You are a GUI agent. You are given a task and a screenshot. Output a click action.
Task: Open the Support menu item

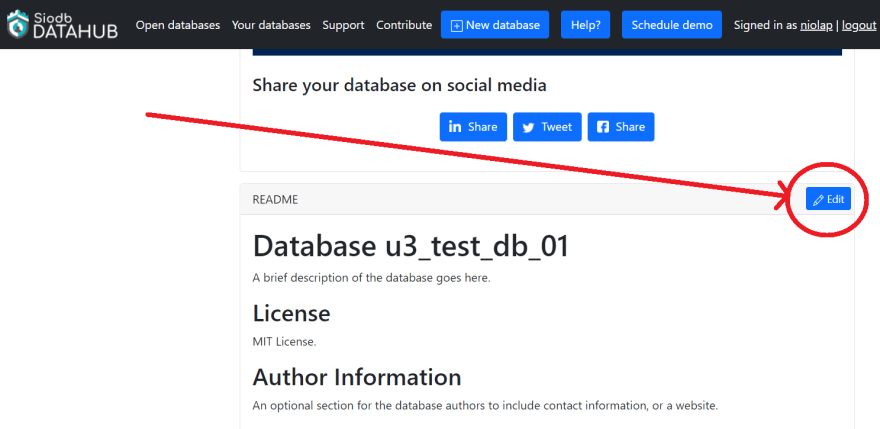[x=343, y=25]
